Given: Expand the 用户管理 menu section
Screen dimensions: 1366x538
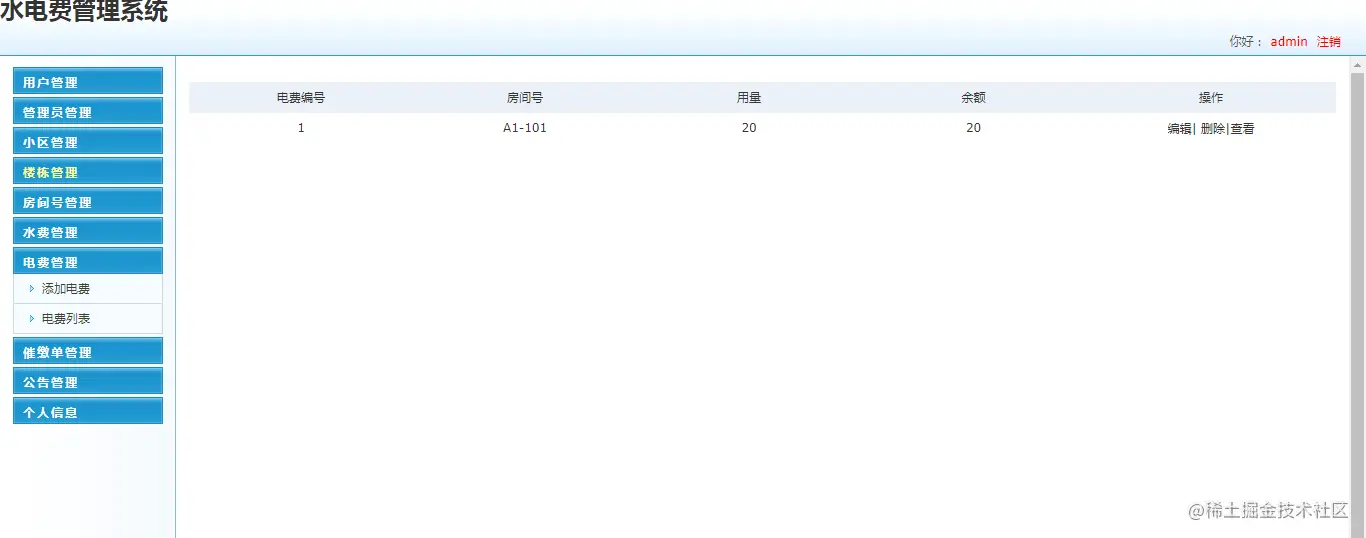Looking at the screenshot, I should click(x=88, y=82).
